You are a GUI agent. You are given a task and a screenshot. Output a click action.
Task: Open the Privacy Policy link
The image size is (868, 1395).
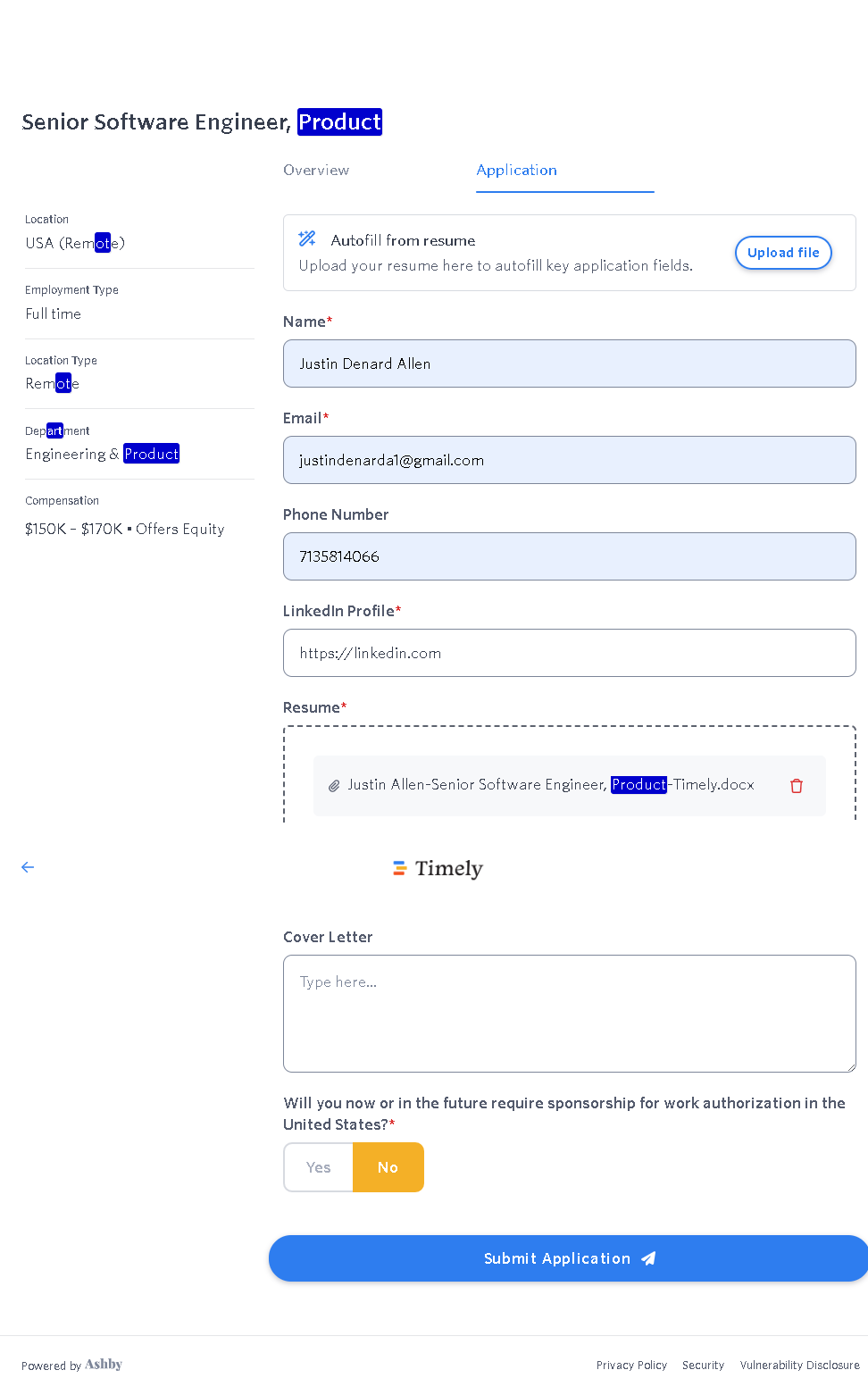click(x=631, y=1366)
